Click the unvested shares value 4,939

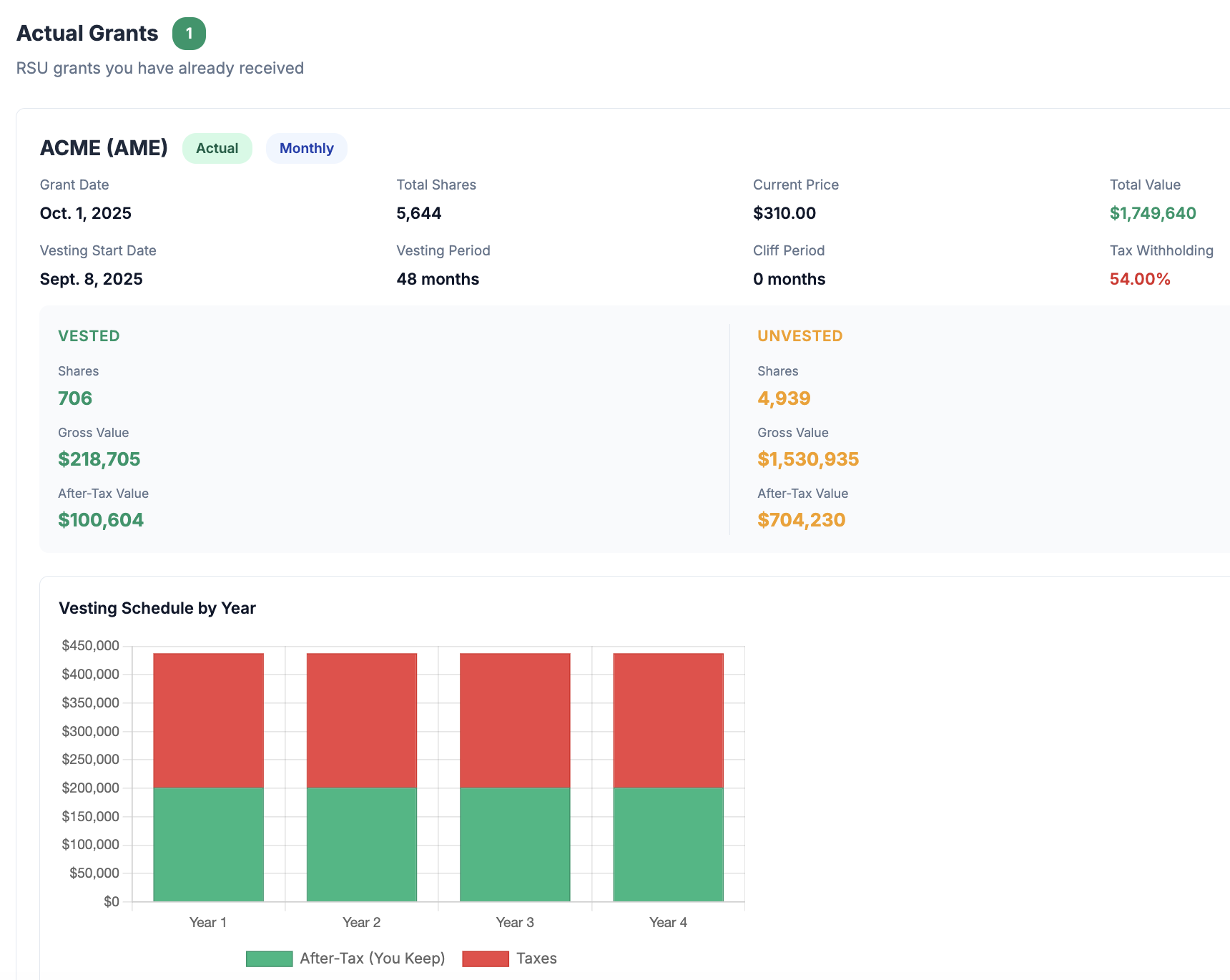click(x=784, y=398)
